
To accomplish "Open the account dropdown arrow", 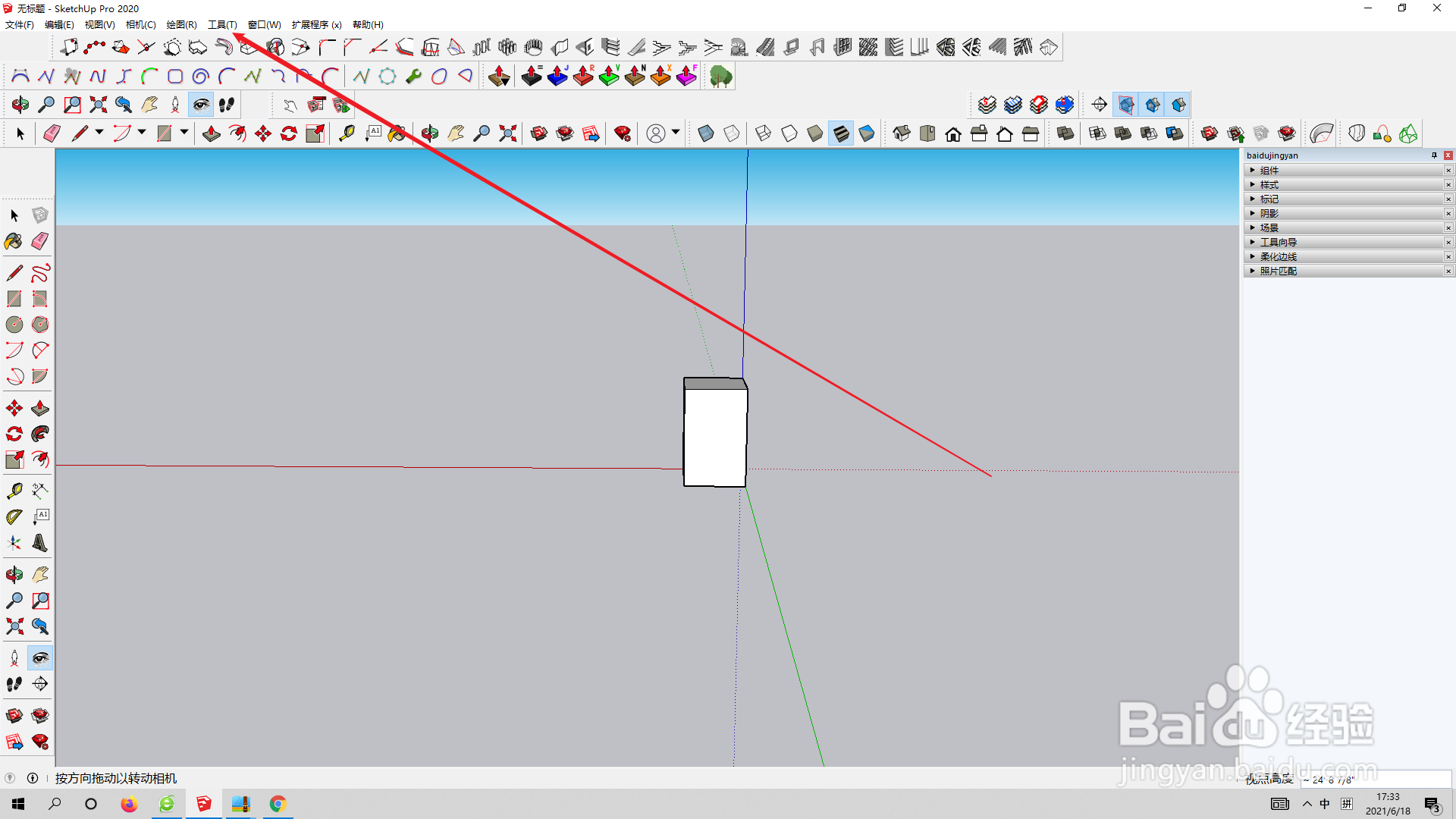I will pos(676,133).
